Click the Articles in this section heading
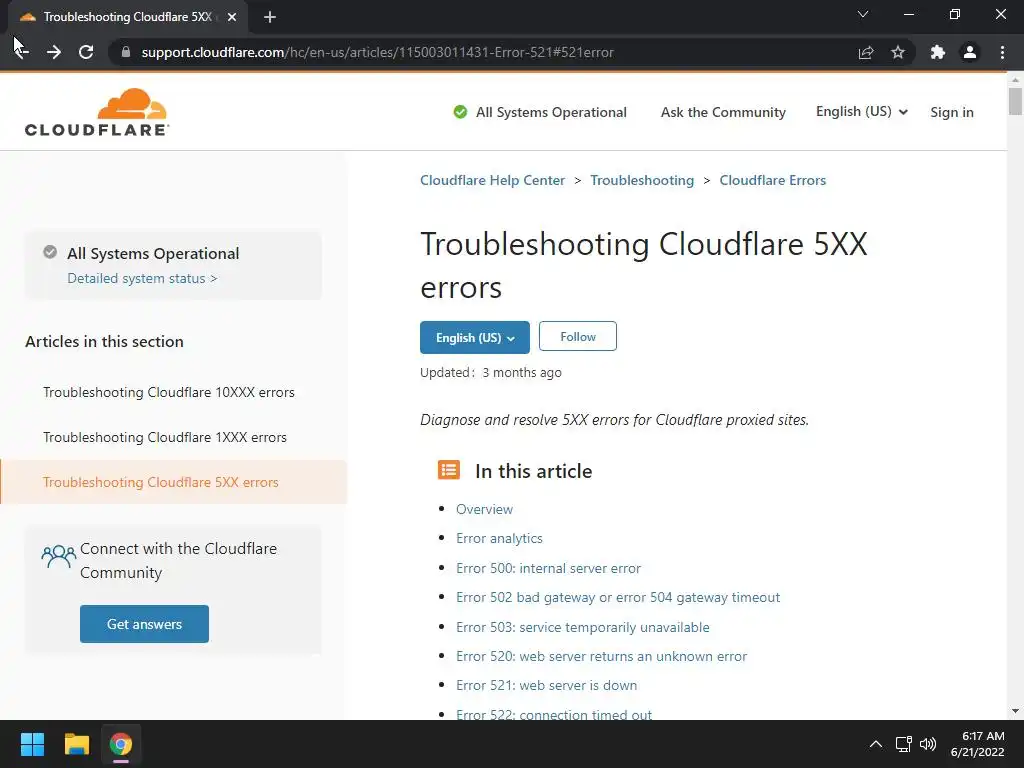Image resolution: width=1024 pixels, height=768 pixels. tap(104, 342)
